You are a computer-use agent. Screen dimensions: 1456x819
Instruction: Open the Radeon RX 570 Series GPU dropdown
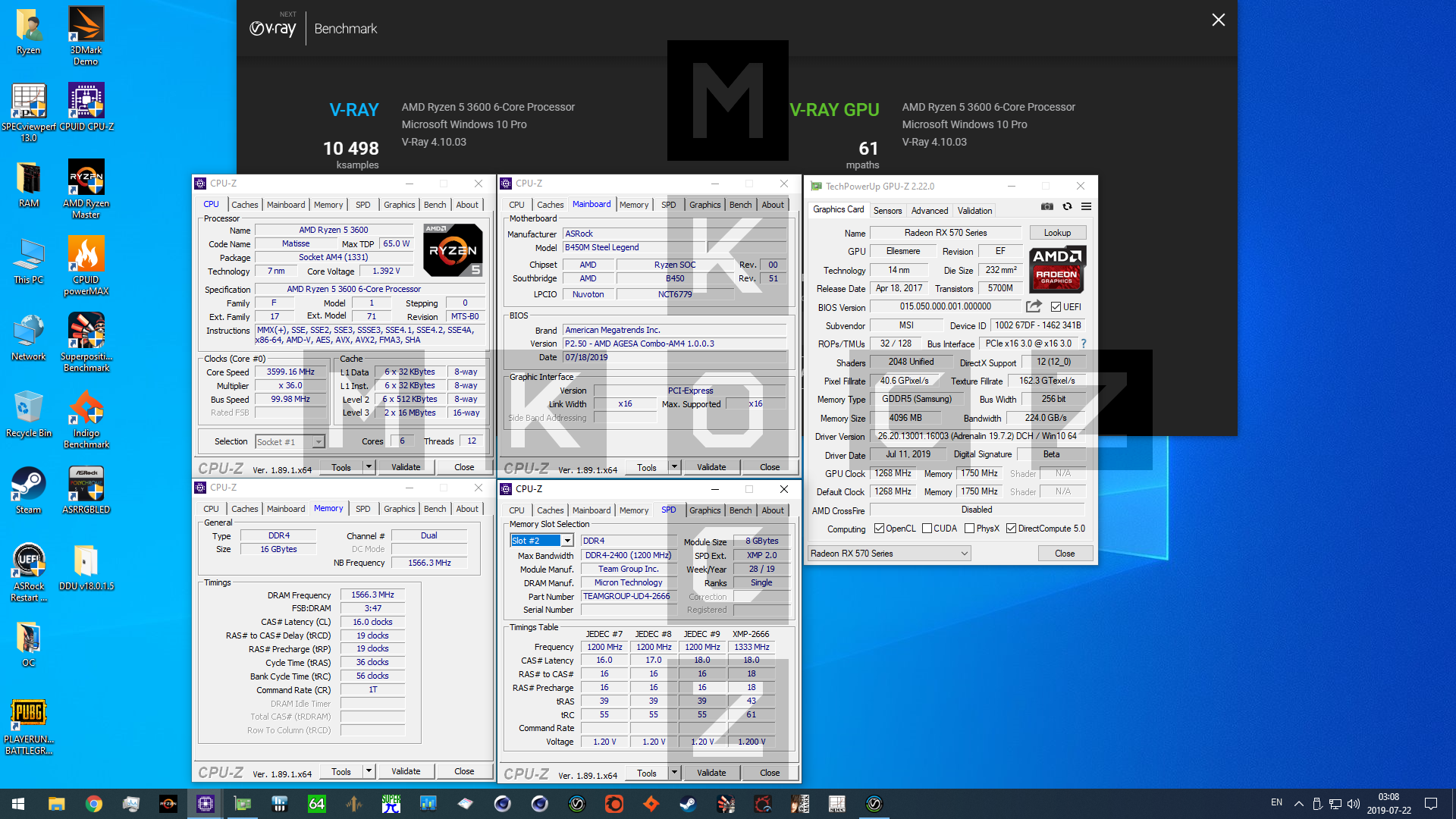point(890,554)
